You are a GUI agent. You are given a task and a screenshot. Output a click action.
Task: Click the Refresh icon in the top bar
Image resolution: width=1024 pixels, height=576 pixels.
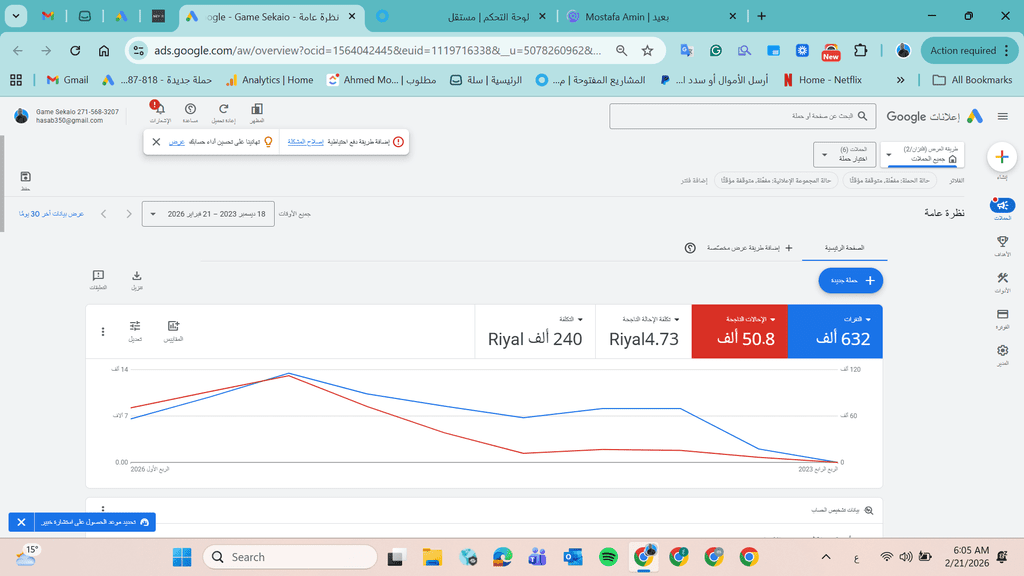click(x=224, y=109)
